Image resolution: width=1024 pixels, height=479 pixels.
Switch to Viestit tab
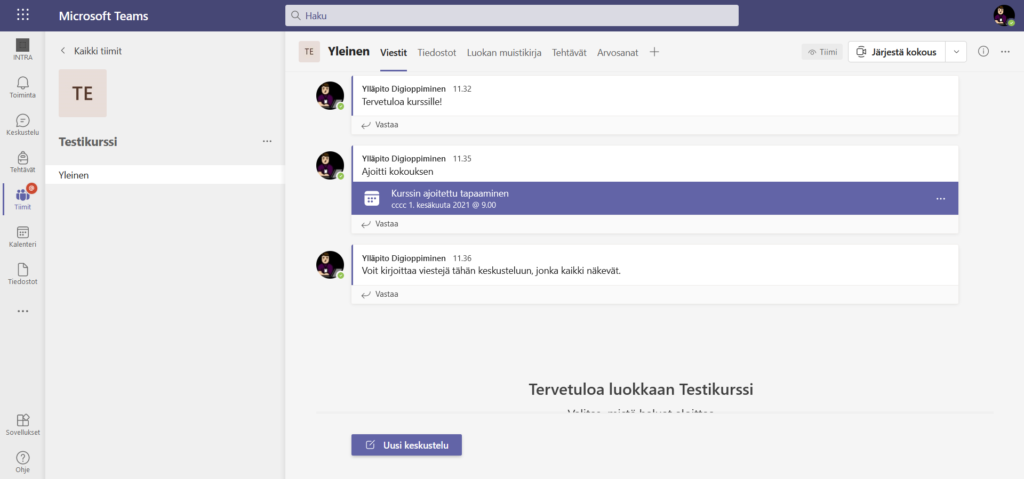(394, 53)
